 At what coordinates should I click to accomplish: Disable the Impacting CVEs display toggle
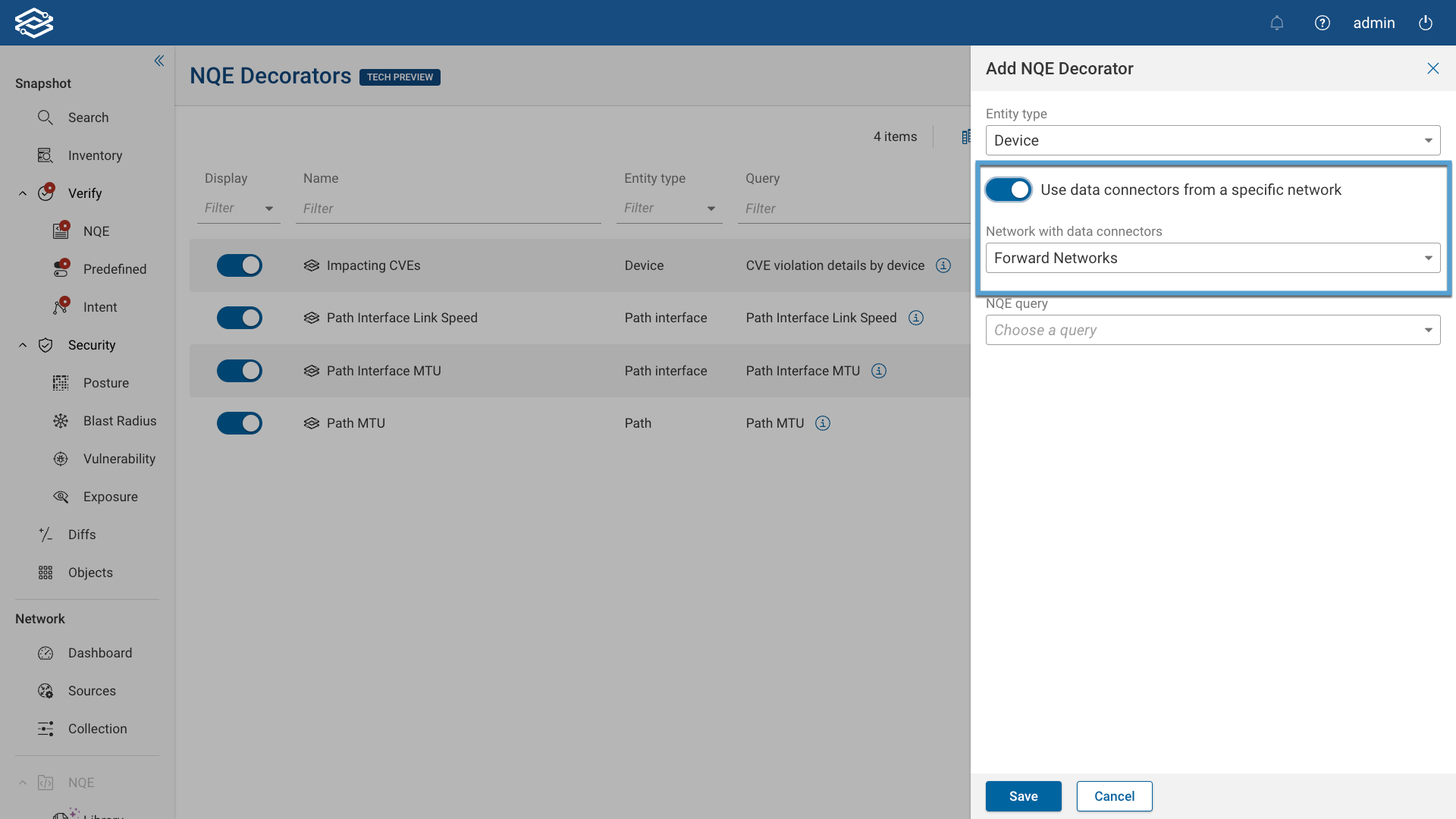click(240, 265)
